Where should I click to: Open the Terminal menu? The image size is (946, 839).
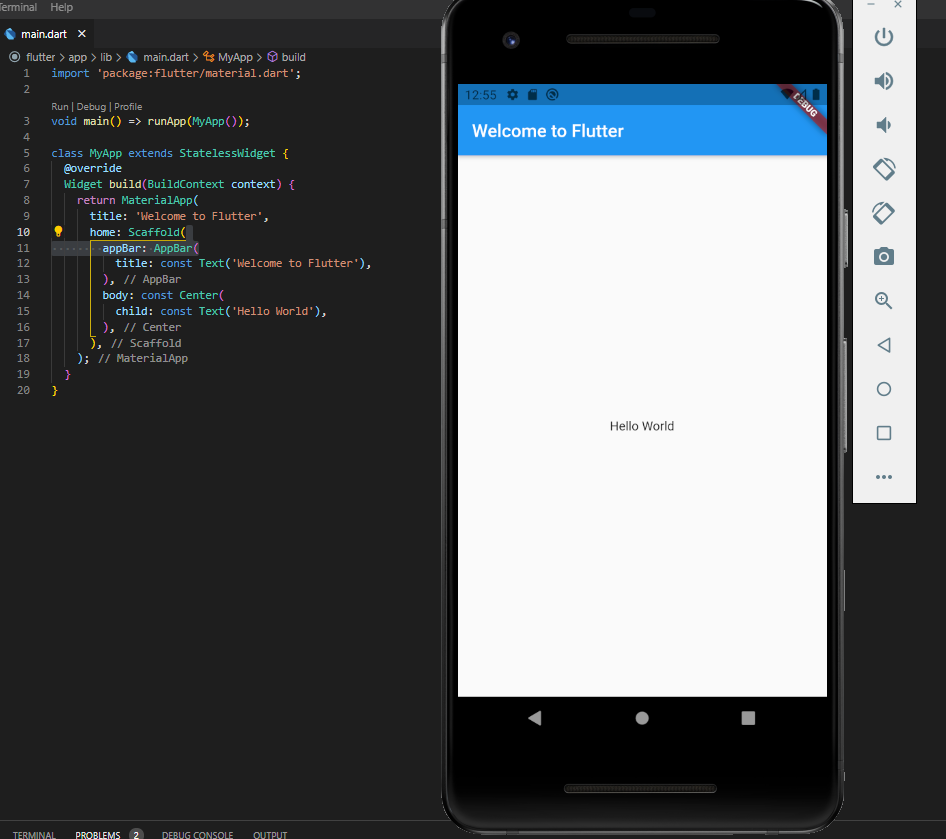(18, 7)
